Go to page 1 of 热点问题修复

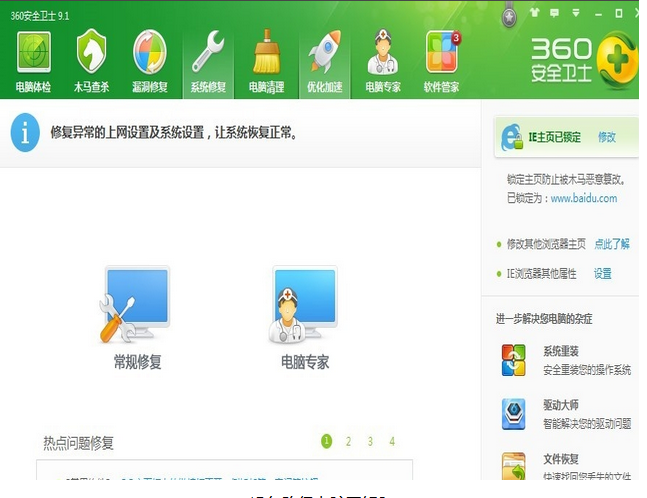click(x=326, y=441)
